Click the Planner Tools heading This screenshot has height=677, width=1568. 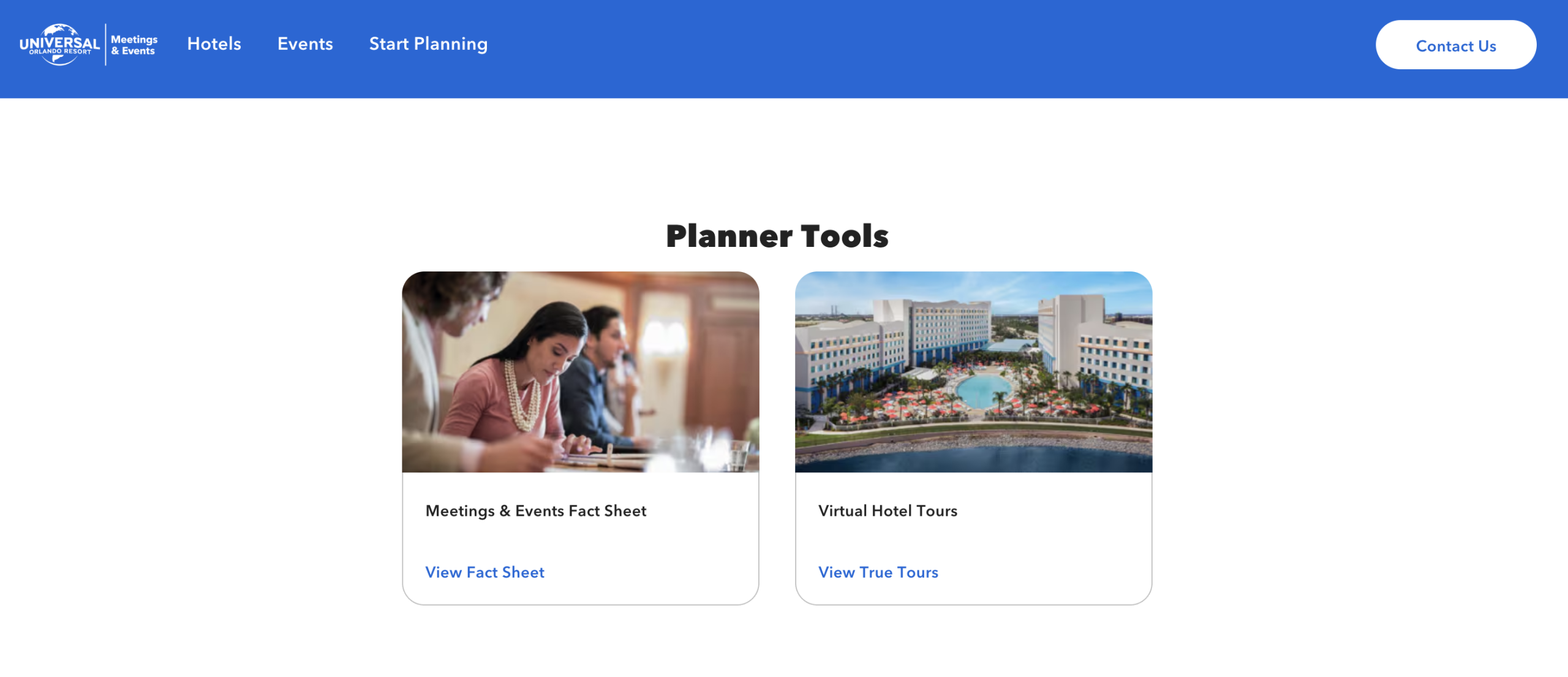pos(777,236)
